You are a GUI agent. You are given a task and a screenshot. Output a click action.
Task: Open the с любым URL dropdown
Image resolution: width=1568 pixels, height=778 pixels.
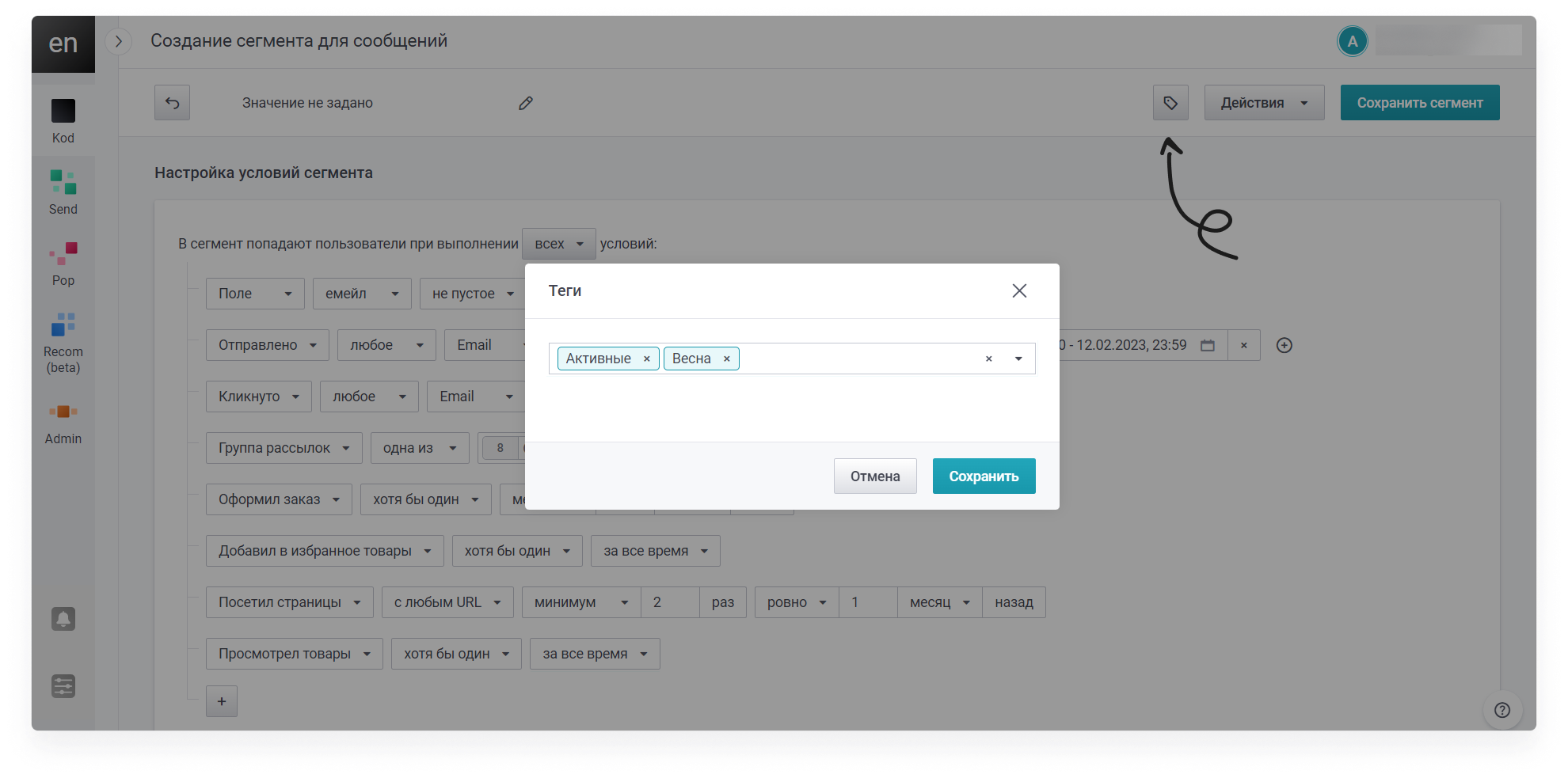click(447, 602)
